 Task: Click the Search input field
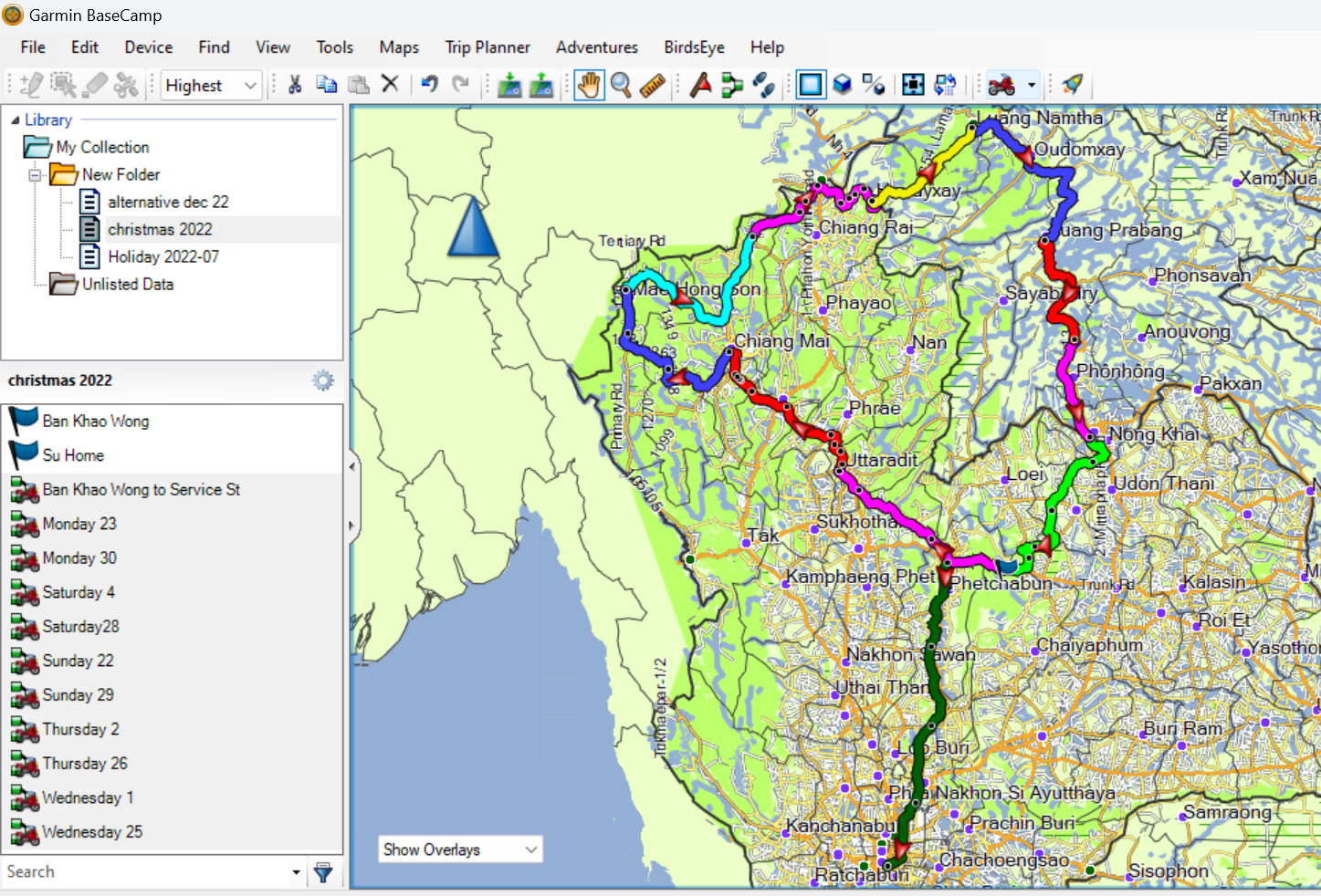click(x=146, y=871)
